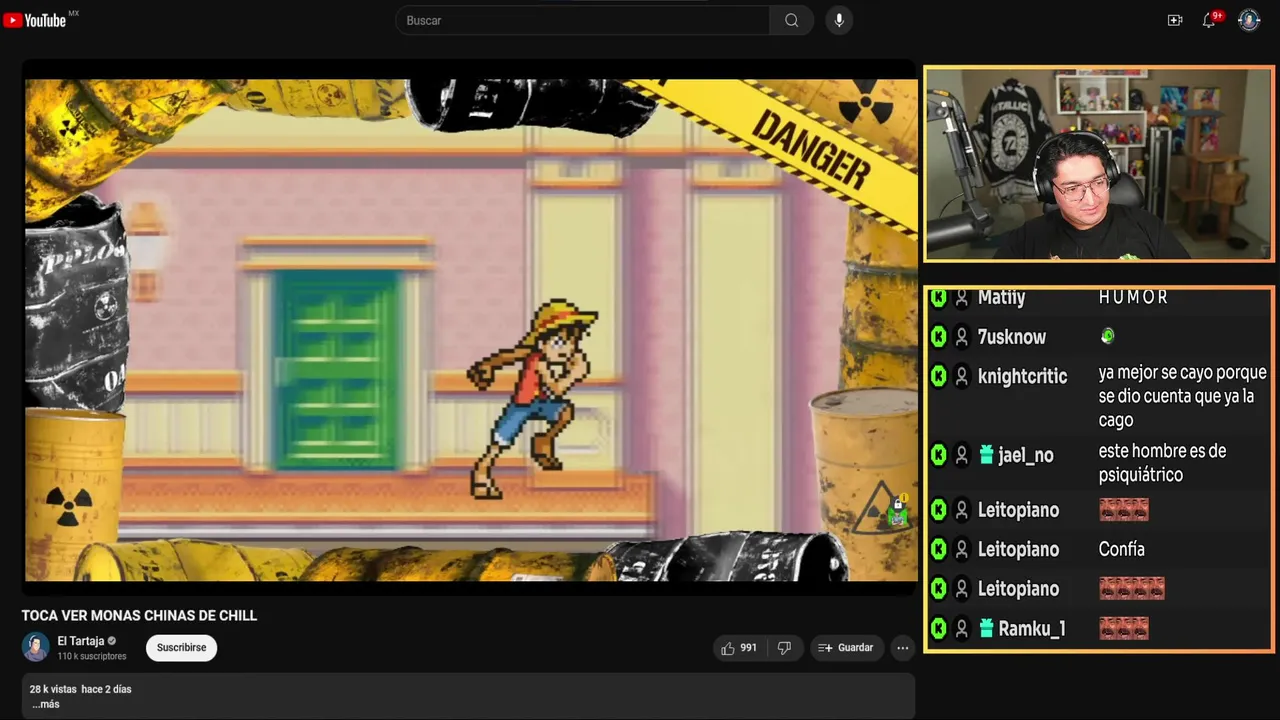
Task: Click the '110 k suscriptores' text
Action: tap(92, 656)
